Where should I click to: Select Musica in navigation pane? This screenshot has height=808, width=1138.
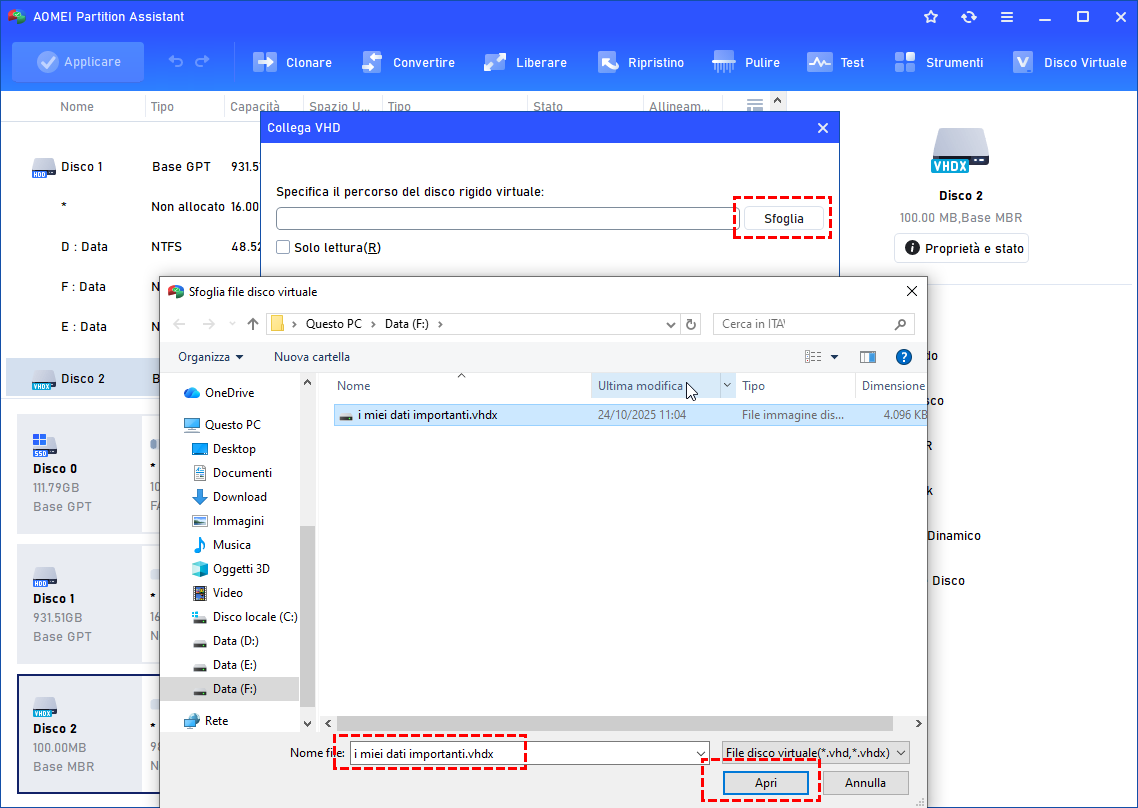click(221, 544)
